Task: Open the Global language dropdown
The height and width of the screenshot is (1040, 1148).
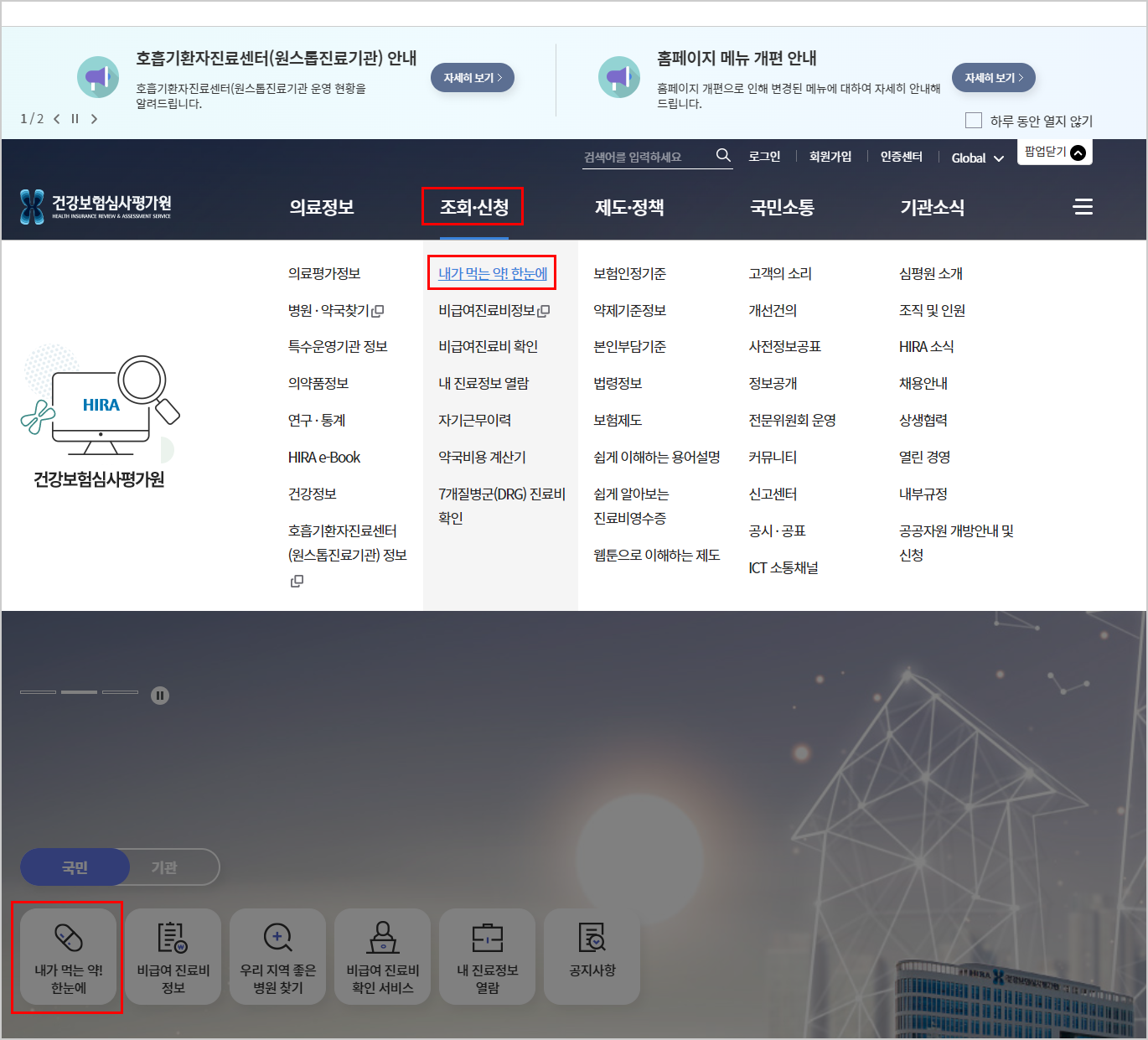Action: [976, 158]
